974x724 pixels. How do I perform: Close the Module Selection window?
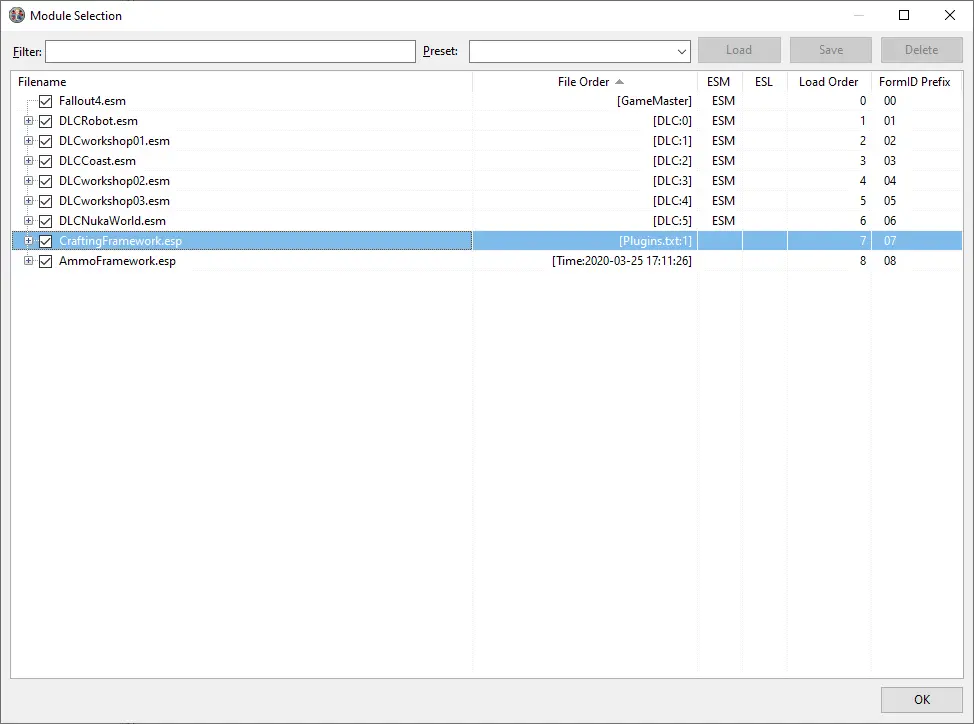coord(950,16)
